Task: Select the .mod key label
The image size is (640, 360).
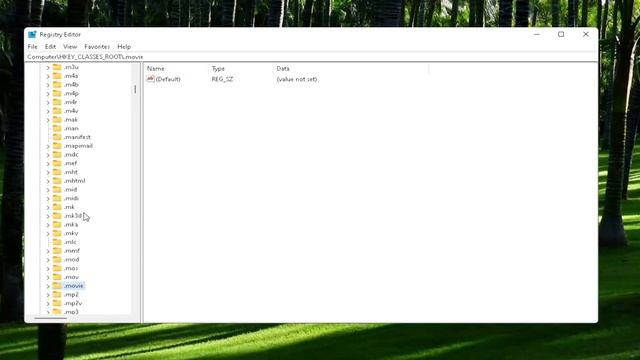Action: pos(71,260)
